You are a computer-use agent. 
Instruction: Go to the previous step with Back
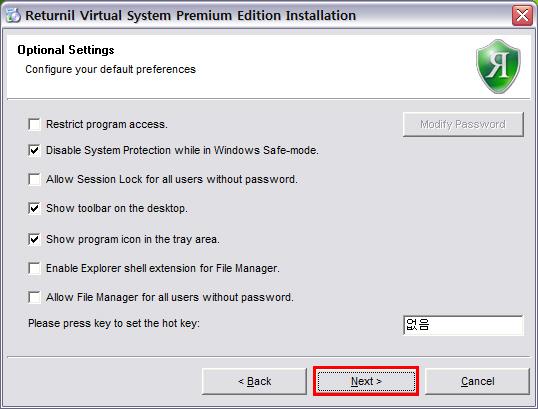point(254,381)
